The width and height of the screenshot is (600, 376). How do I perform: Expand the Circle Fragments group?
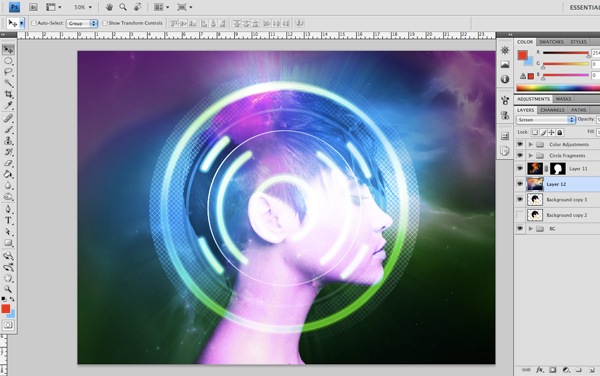coord(530,155)
